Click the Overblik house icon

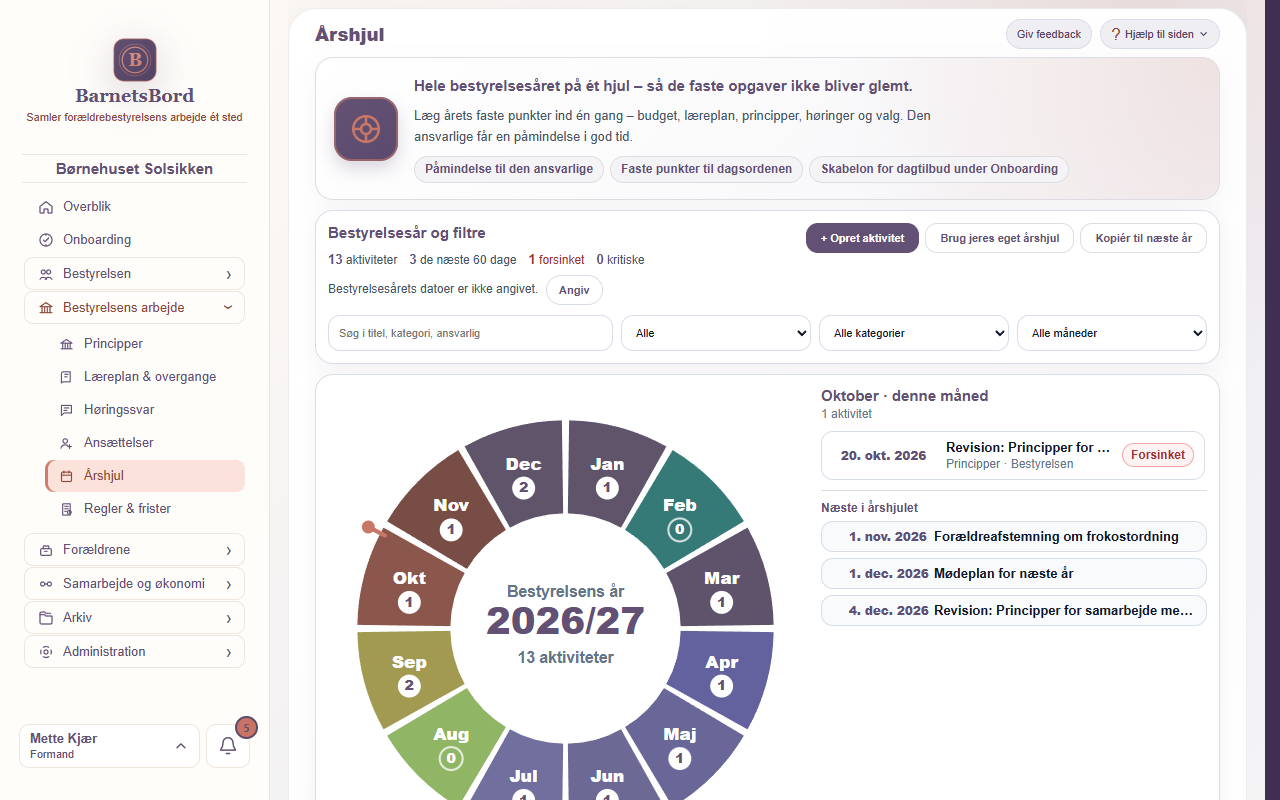point(45,207)
